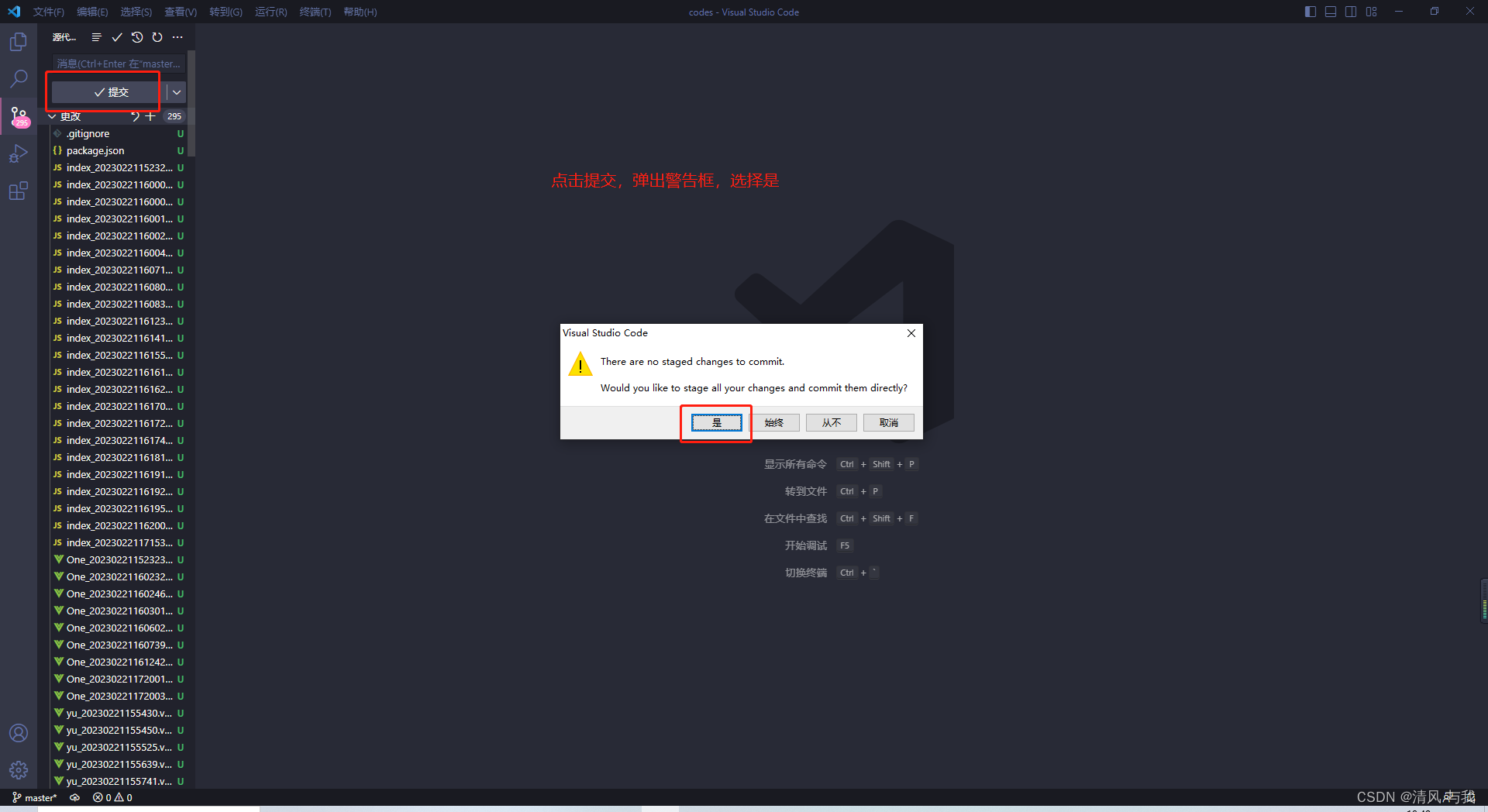1488x812 pixels.
Task: Discard all changes with the undo arrow
Action: pos(135,116)
